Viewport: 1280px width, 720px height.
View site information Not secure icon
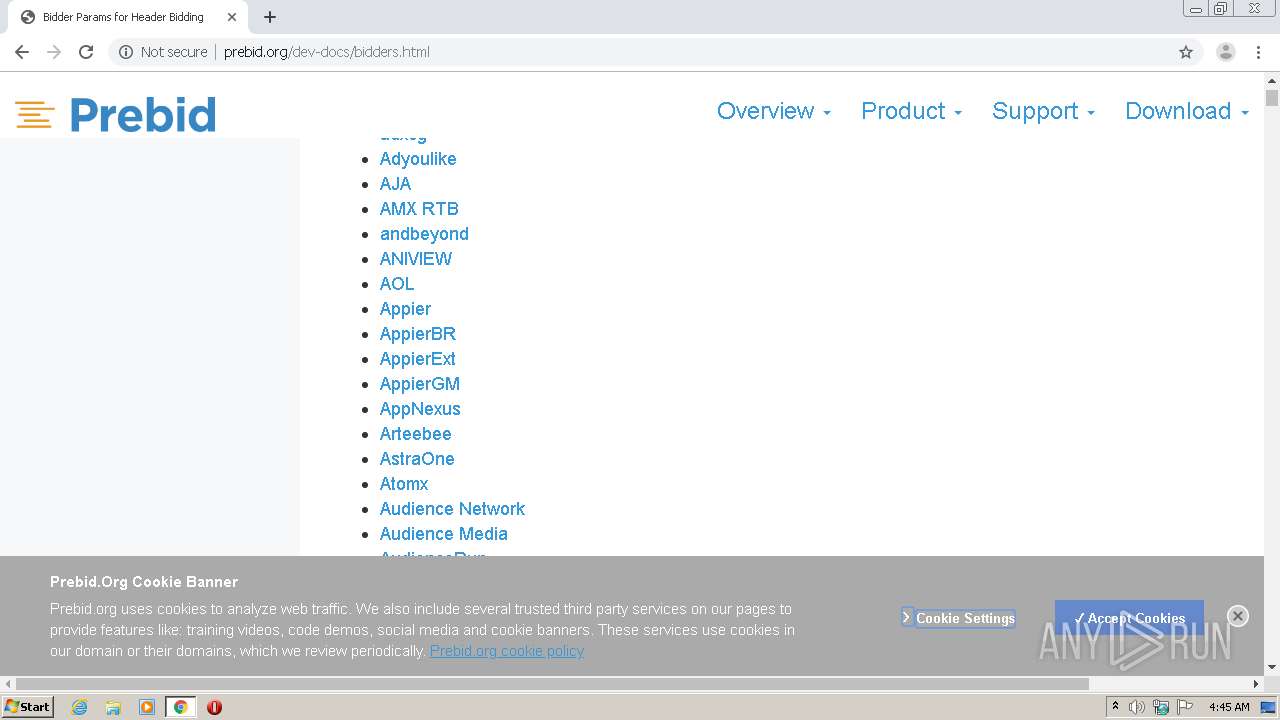pos(126,52)
